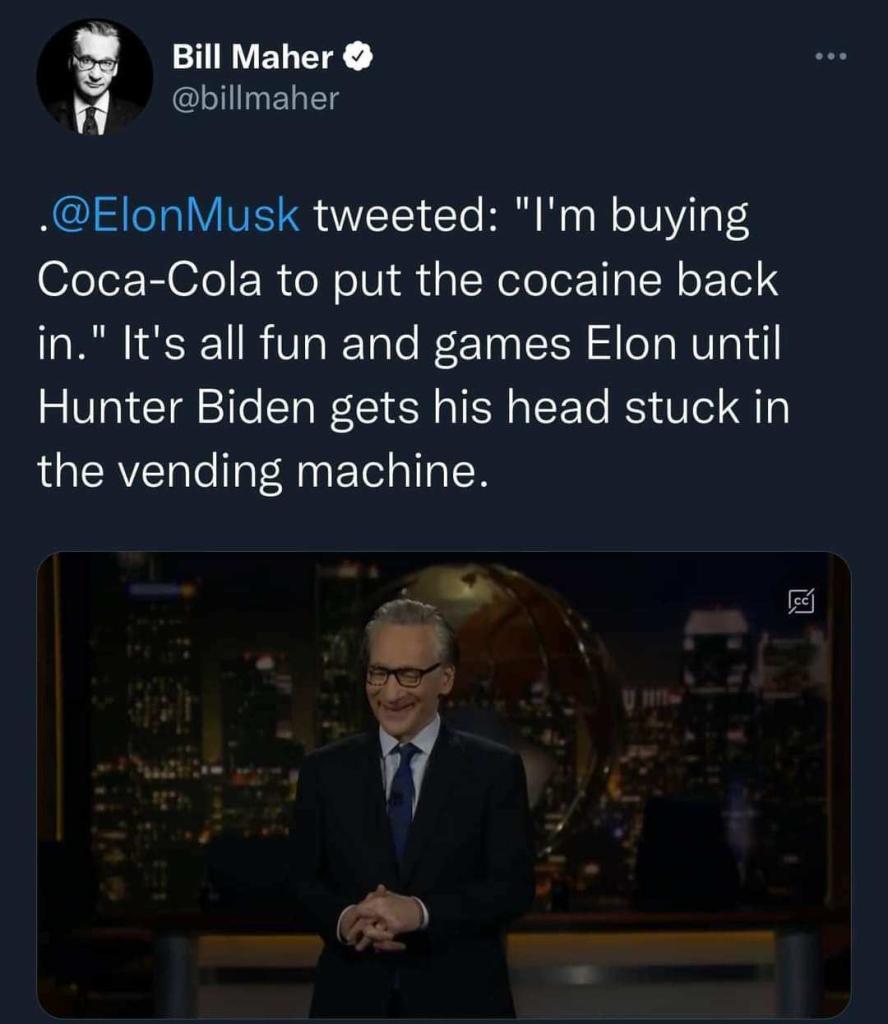Click the words "Coca-Cola" in the tweet
The height and width of the screenshot is (1024, 888).
tap(150, 280)
